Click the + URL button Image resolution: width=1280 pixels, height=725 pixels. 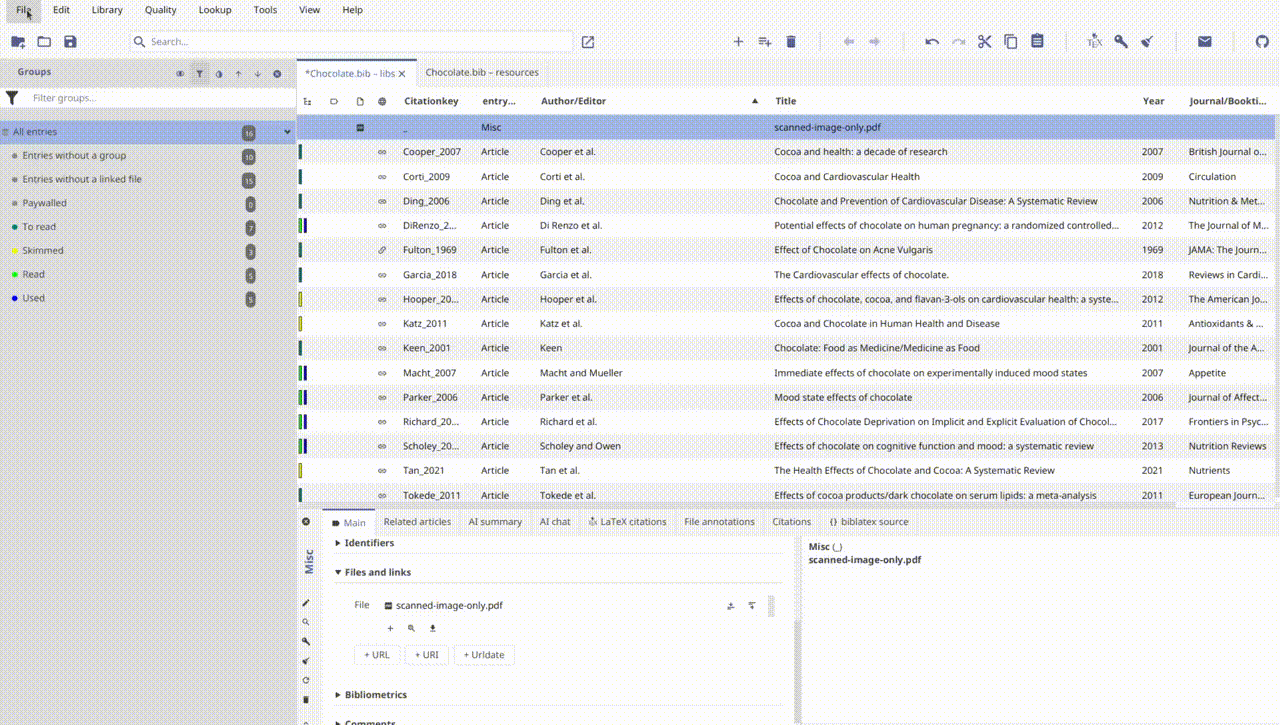(377, 655)
